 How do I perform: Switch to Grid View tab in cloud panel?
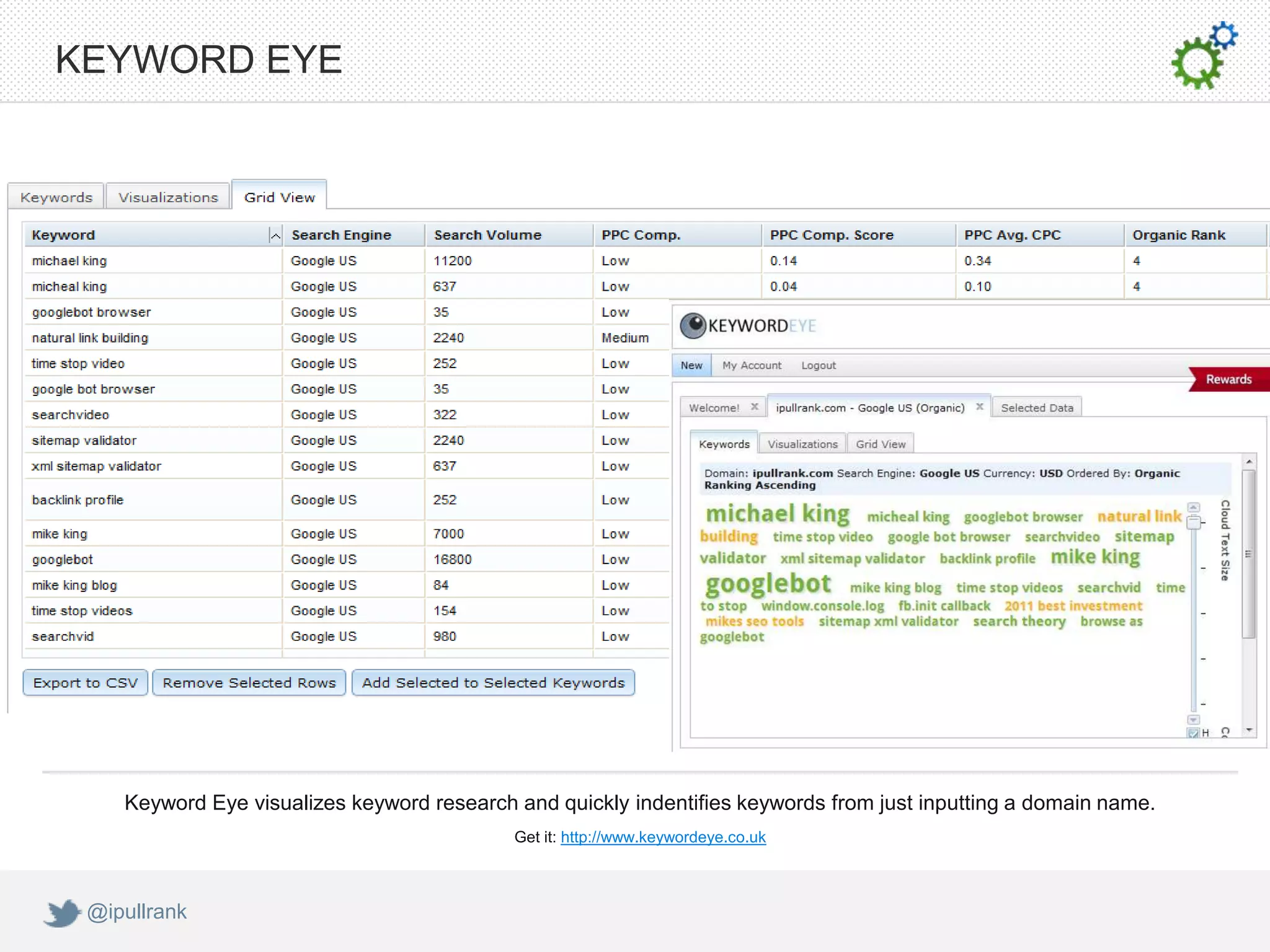(881, 444)
